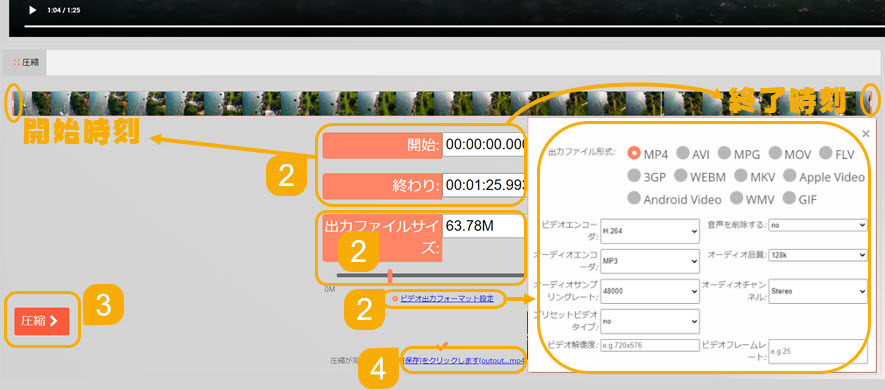Image resolution: width=885 pixels, height=390 pixels.
Task: Click the arrow icon on 圧縮 button
Action: point(54,321)
